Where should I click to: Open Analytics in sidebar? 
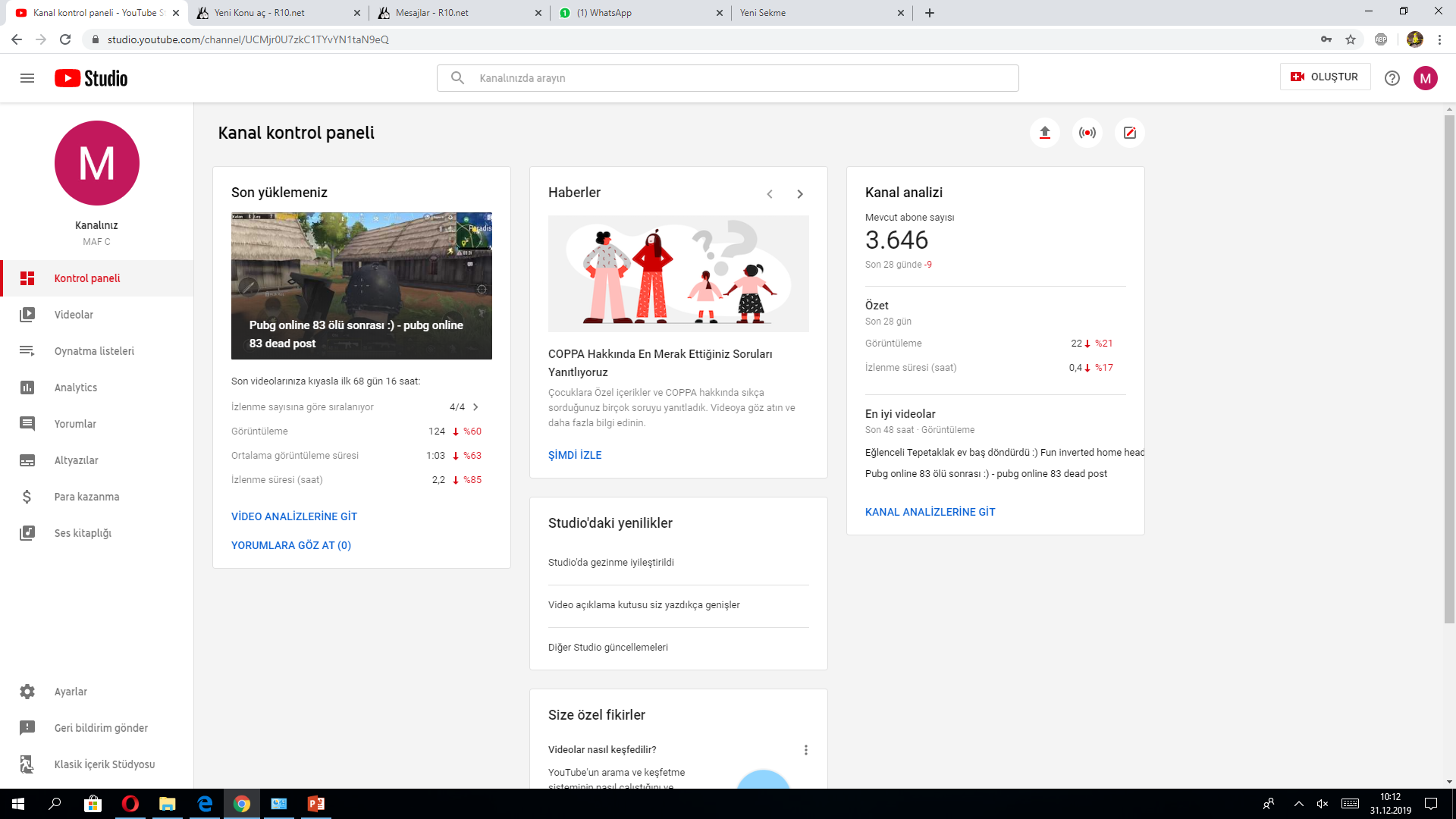click(97, 388)
